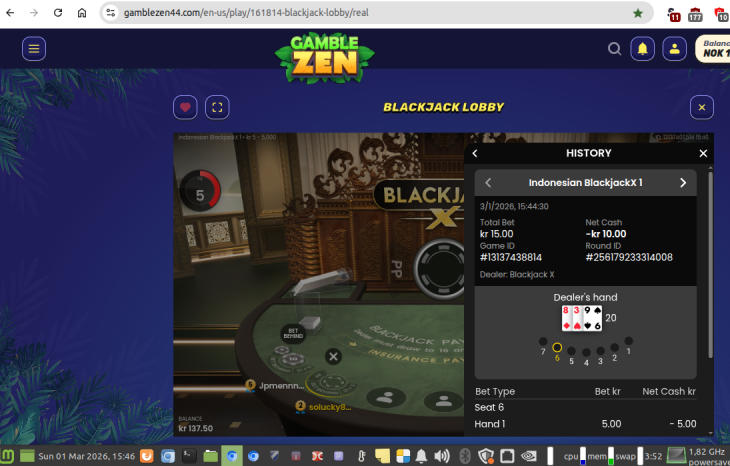This screenshot has width=730, height=466.
Task: Select highlighted seat 6 in dealer diagram
Action: (x=557, y=348)
